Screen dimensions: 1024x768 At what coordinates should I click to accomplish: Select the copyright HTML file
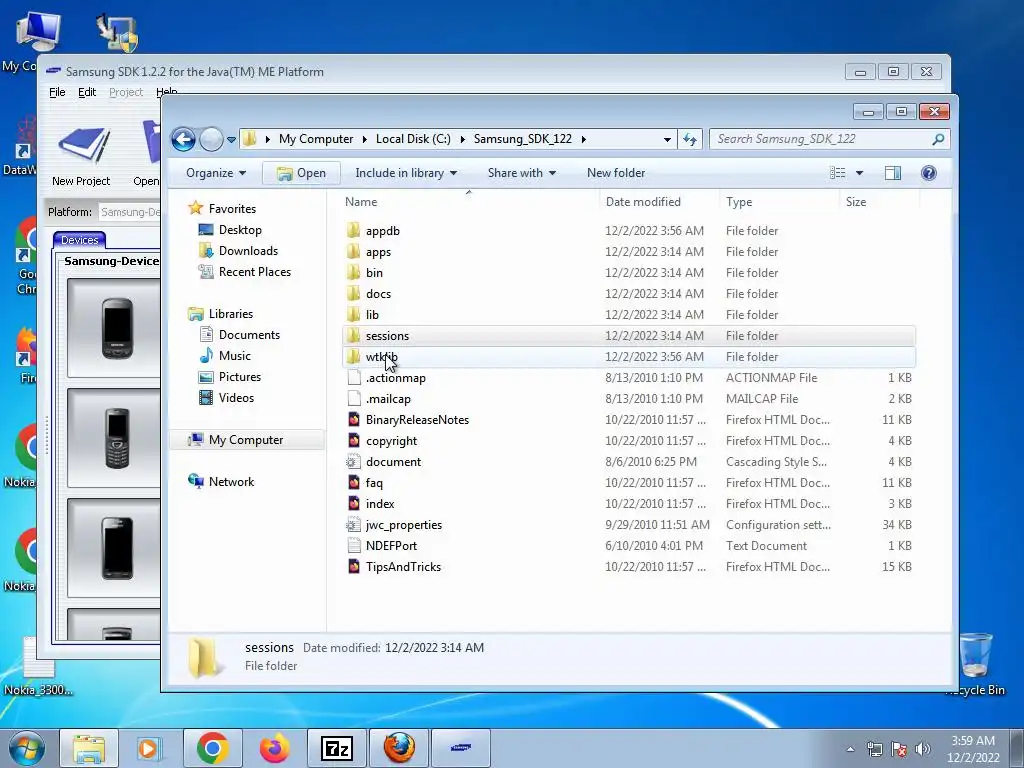628,441
